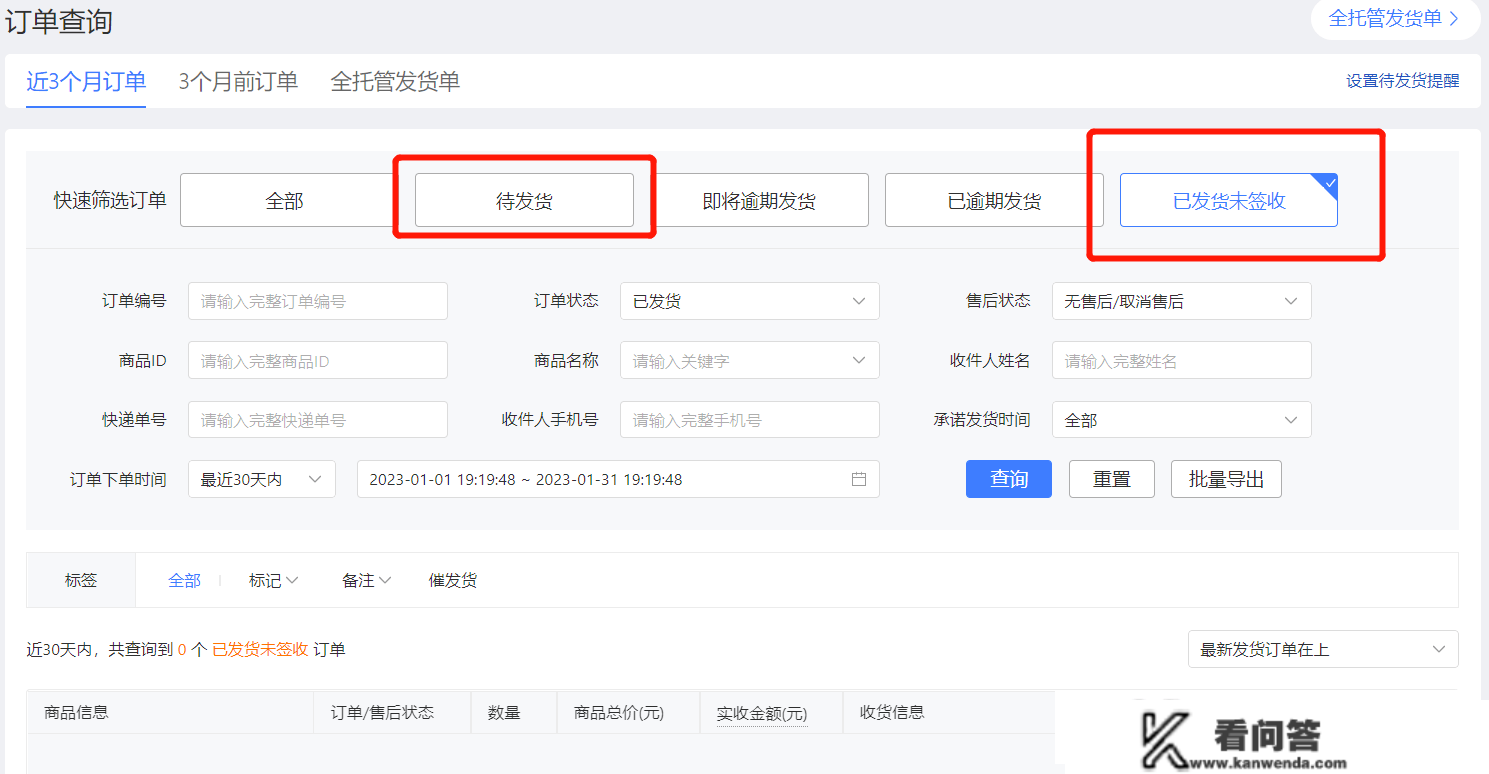Select 即将逾期发货 quick filter
The image size is (1489, 774).
click(x=759, y=201)
